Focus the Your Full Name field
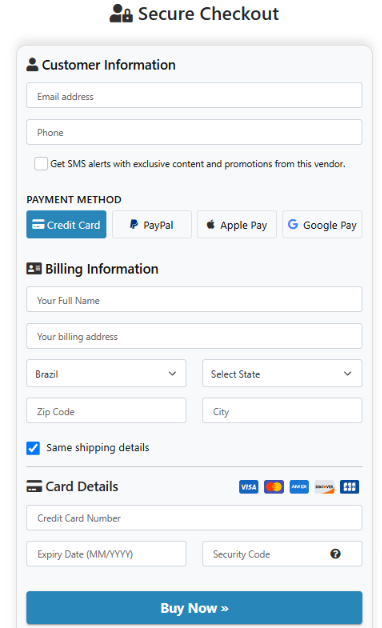This screenshot has height=628, width=382. click(x=194, y=299)
